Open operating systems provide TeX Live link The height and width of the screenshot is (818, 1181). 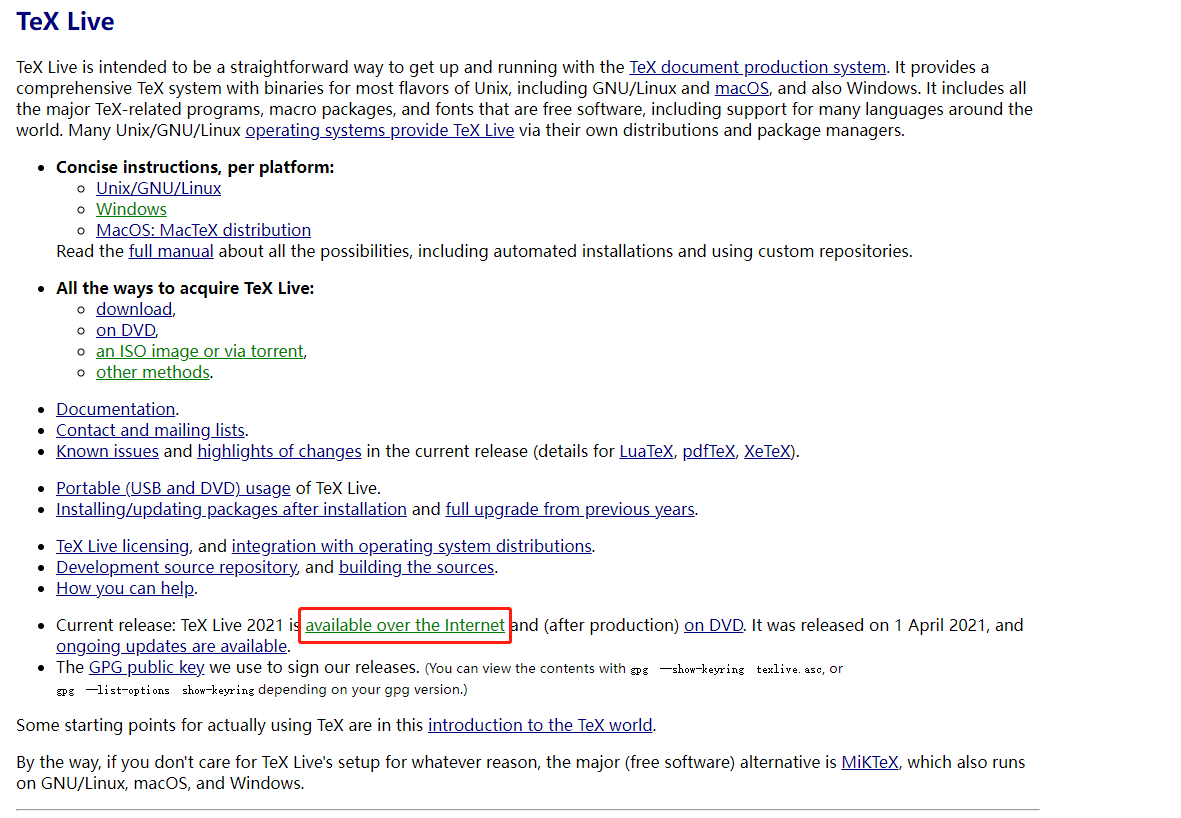380,130
